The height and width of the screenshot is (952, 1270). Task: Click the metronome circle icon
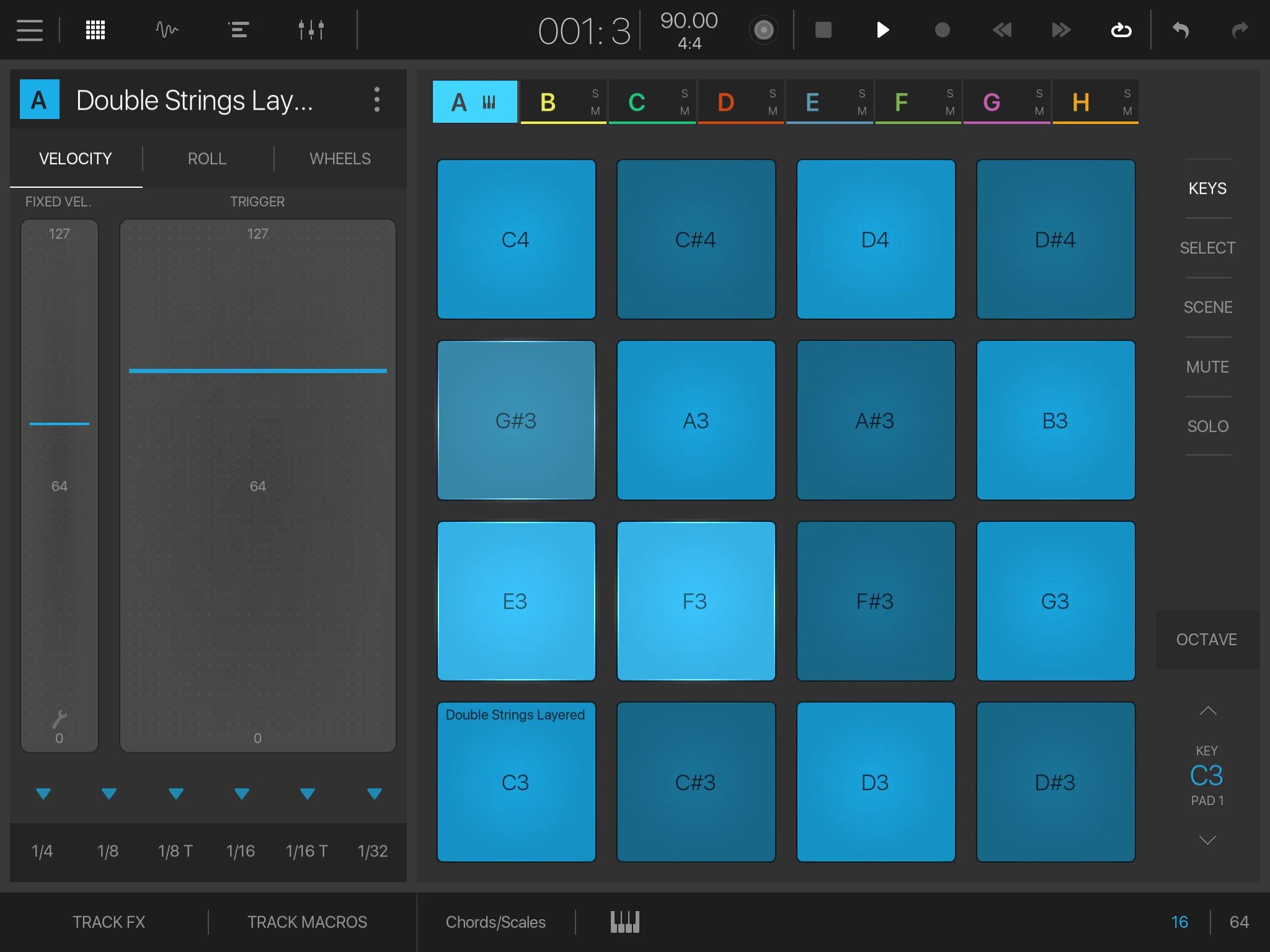pyautogui.click(x=763, y=30)
